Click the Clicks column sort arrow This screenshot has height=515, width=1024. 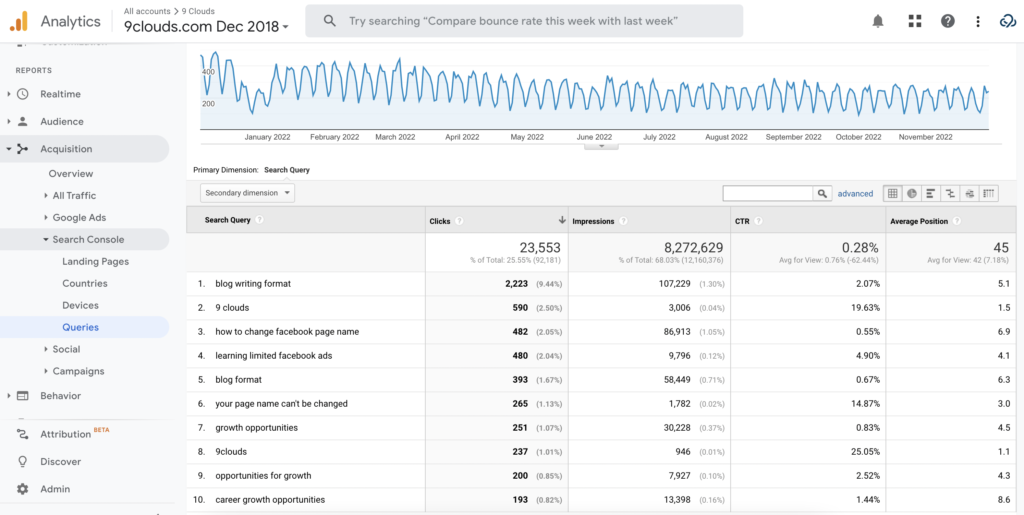[562, 221]
